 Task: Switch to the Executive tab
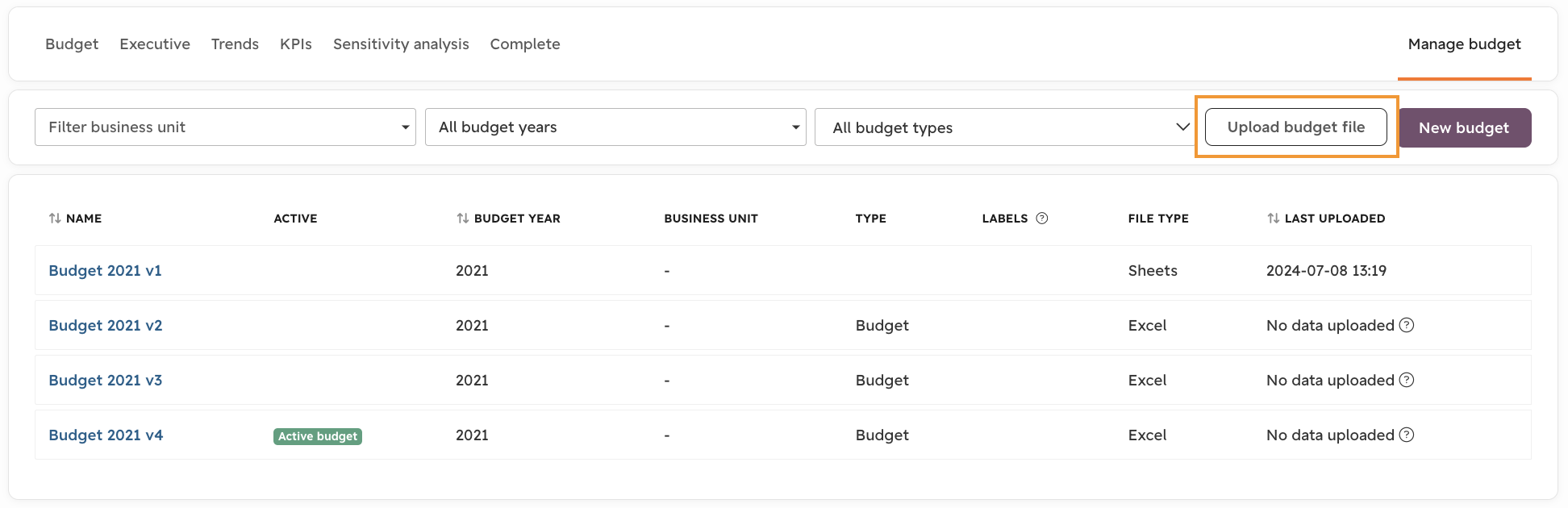click(155, 44)
